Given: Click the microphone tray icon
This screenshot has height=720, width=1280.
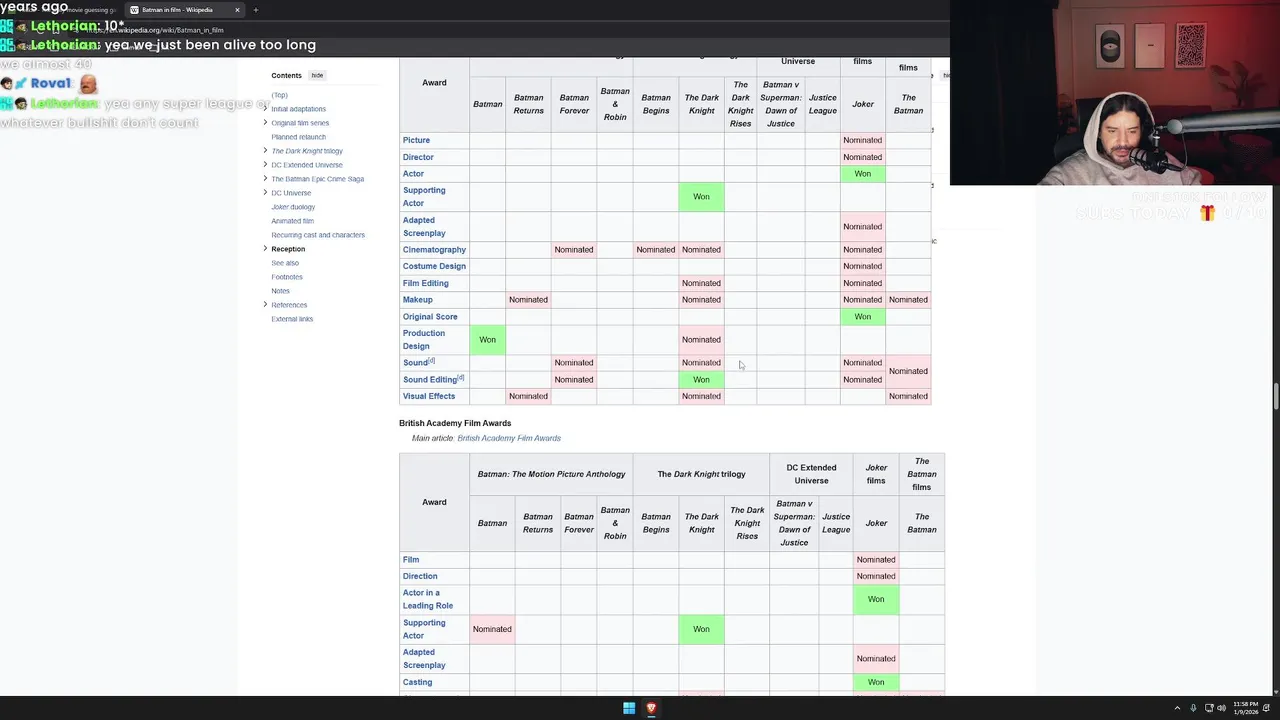Looking at the screenshot, I should pyautogui.click(x=1193, y=708).
